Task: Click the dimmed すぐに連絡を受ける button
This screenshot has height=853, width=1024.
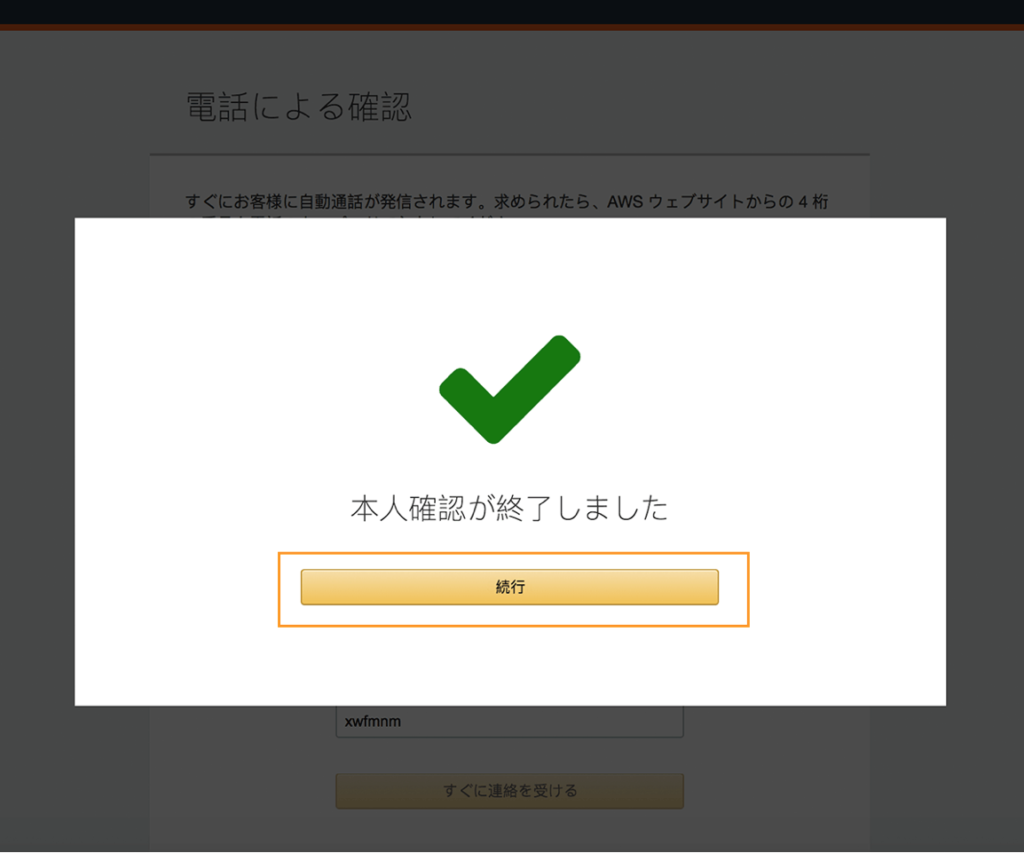Action: click(509, 791)
